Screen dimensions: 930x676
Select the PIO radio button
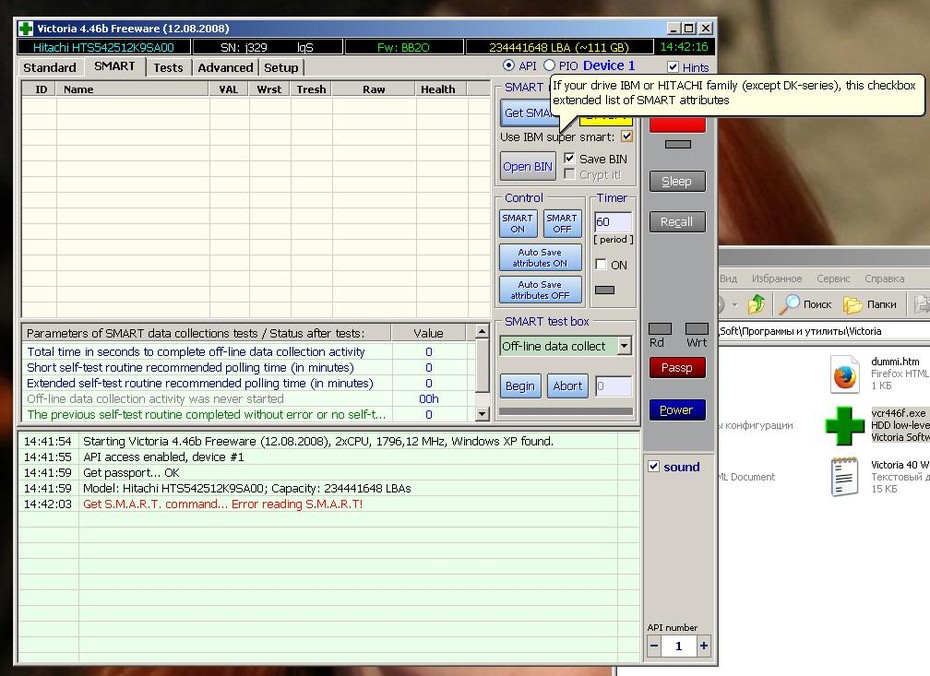(x=549, y=65)
